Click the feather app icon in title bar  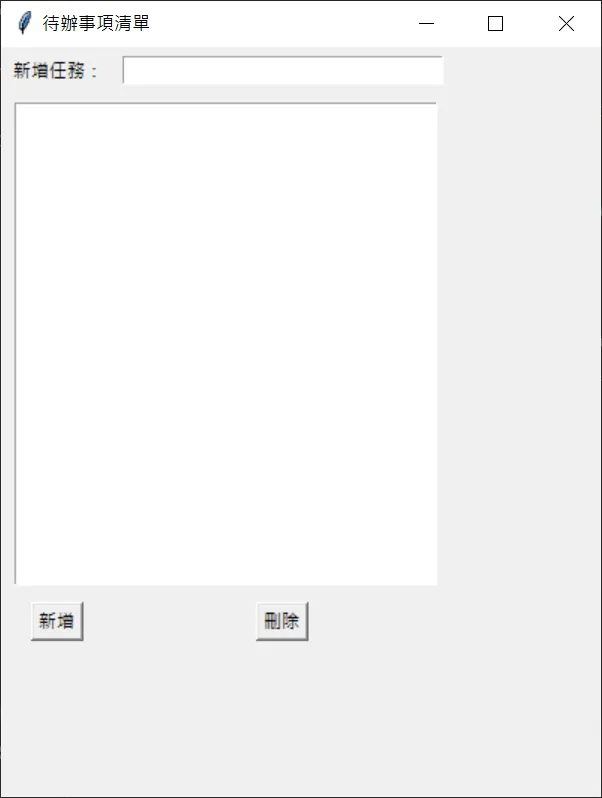pos(24,23)
